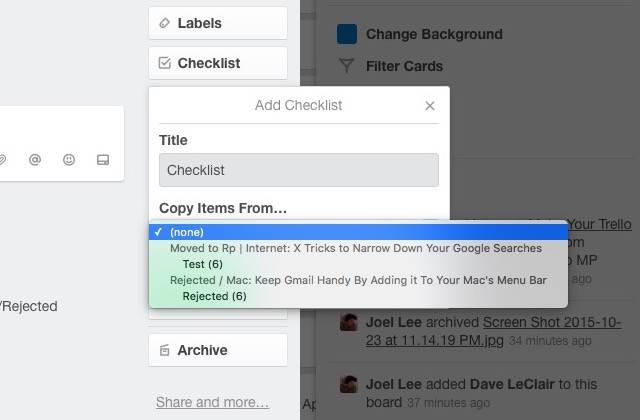Image resolution: width=640 pixels, height=420 pixels.
Task: Open the Screen Shot 2015-10-23 attachment link
Action: 493,331
